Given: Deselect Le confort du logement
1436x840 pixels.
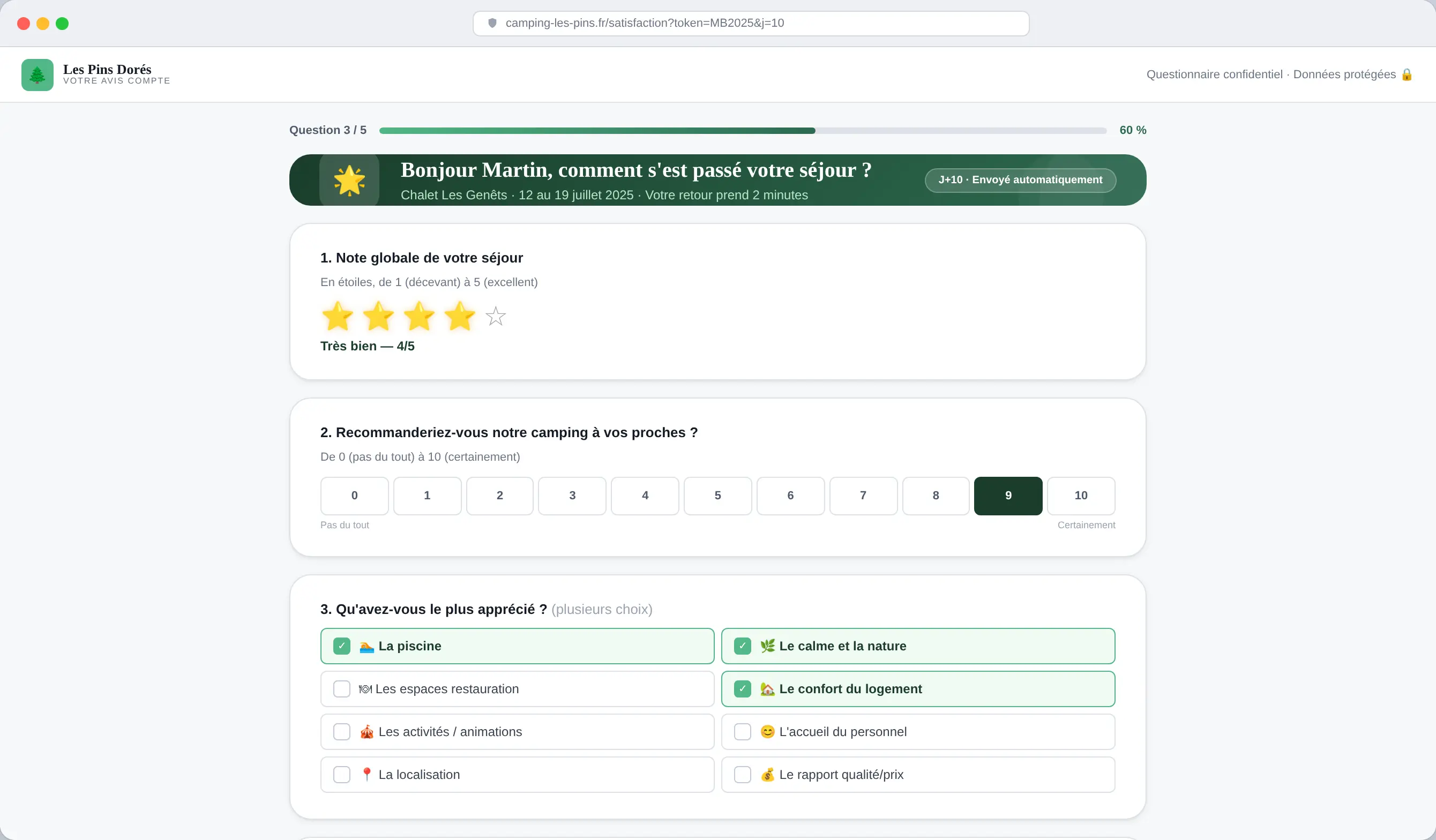Looking at the screenshot, I should coord(742,688).
